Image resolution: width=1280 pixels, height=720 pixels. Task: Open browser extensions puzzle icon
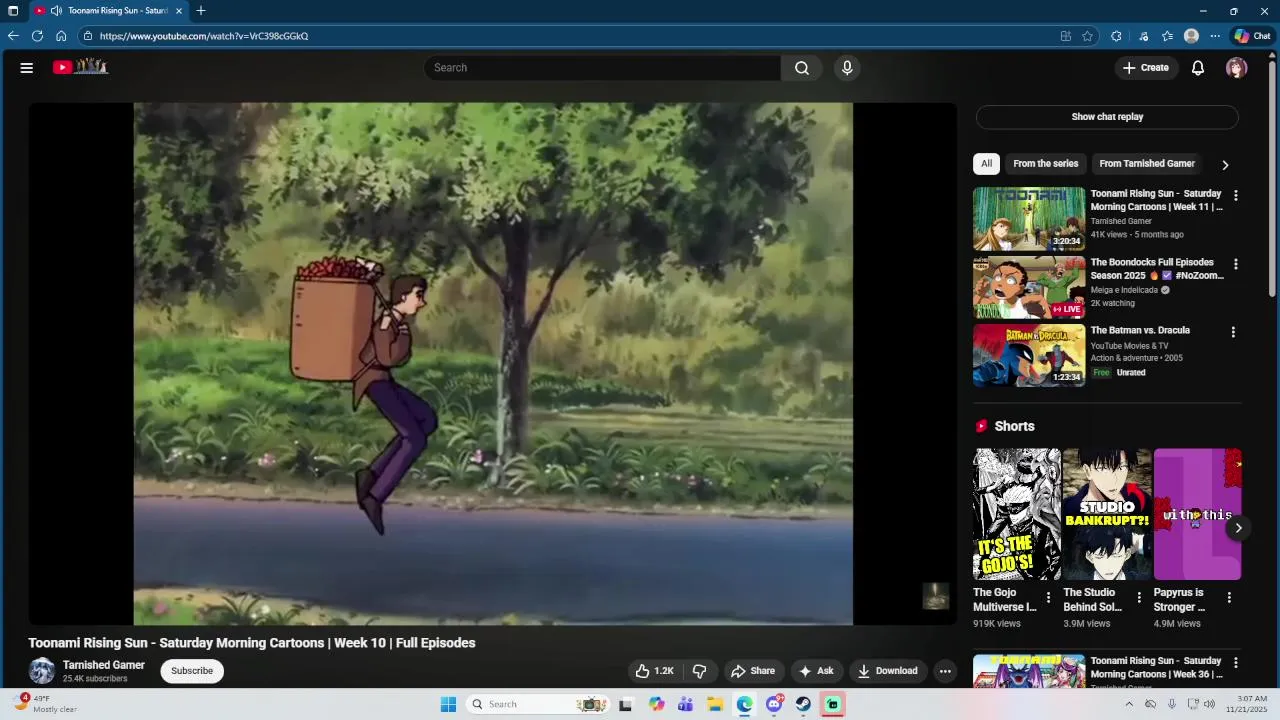tap(1116, 36)
